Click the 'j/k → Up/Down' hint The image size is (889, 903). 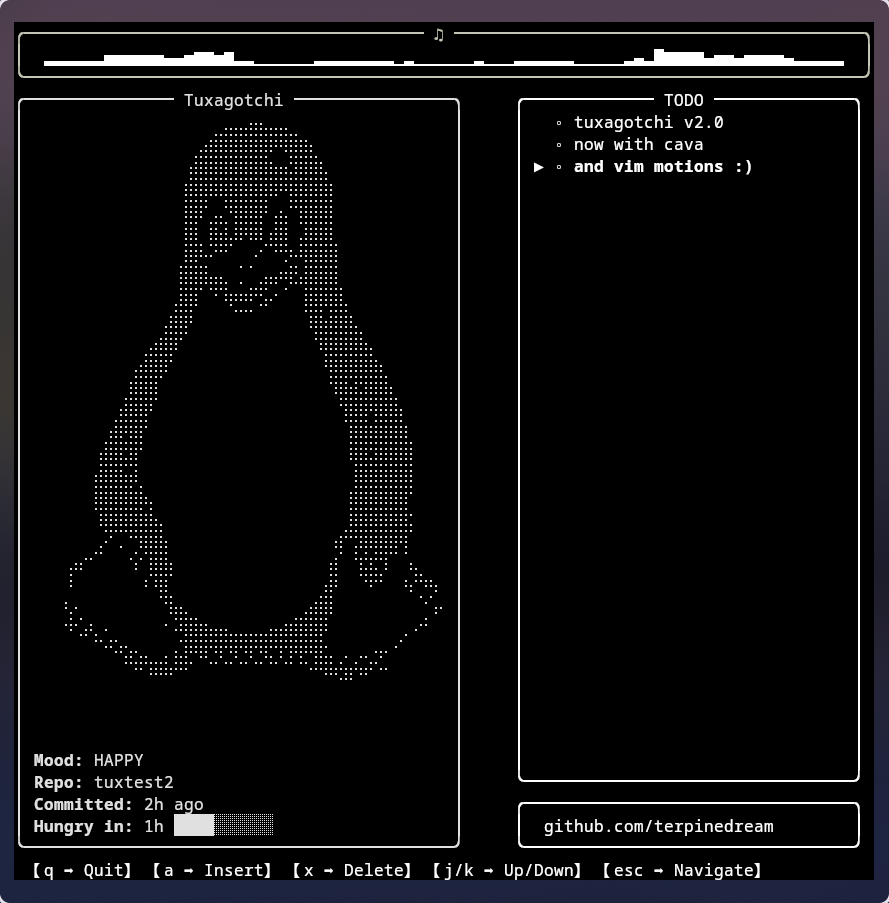click(x=507, y=870)
